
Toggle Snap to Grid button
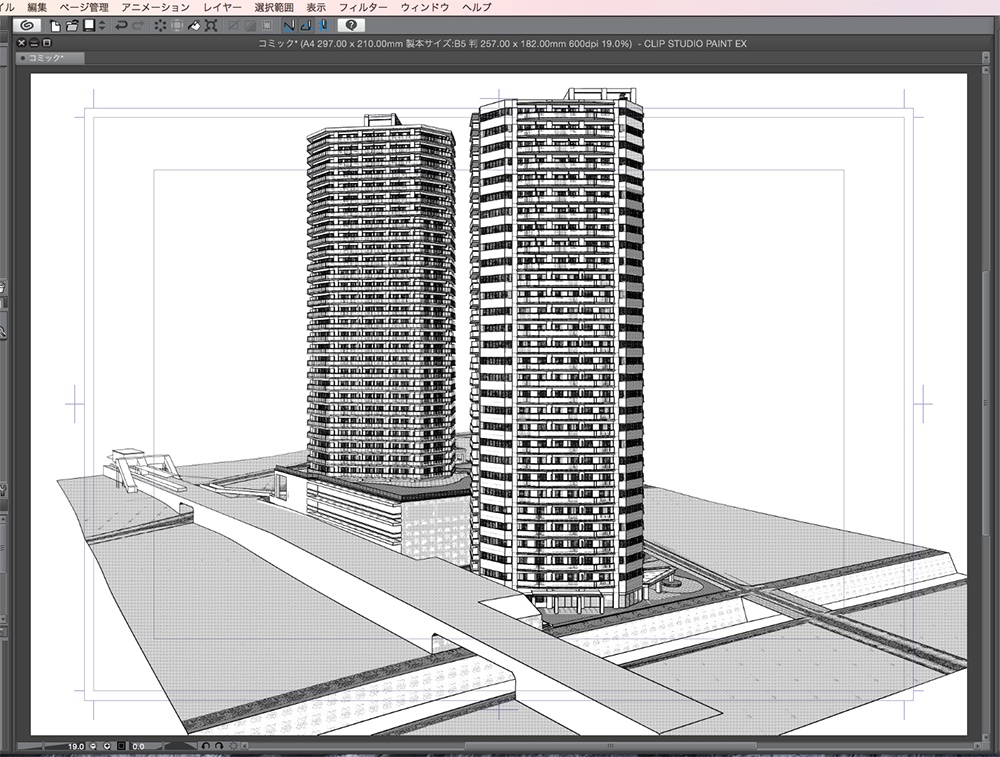[324, 24]
